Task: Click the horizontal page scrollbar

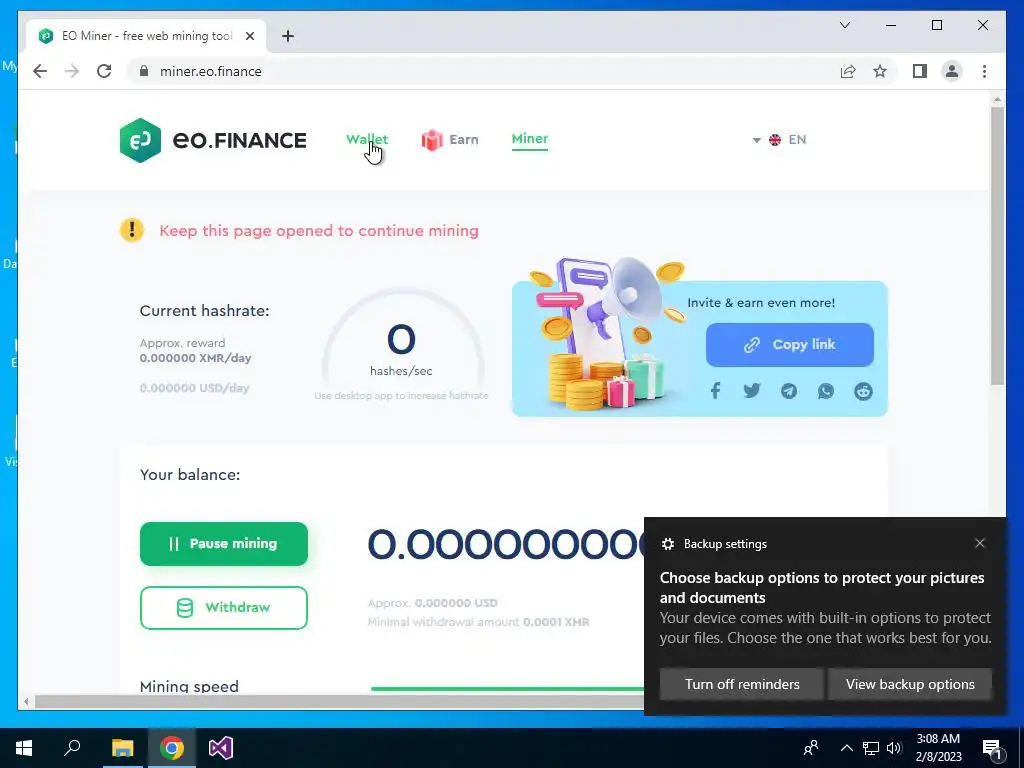Action: tap(340, 701)
